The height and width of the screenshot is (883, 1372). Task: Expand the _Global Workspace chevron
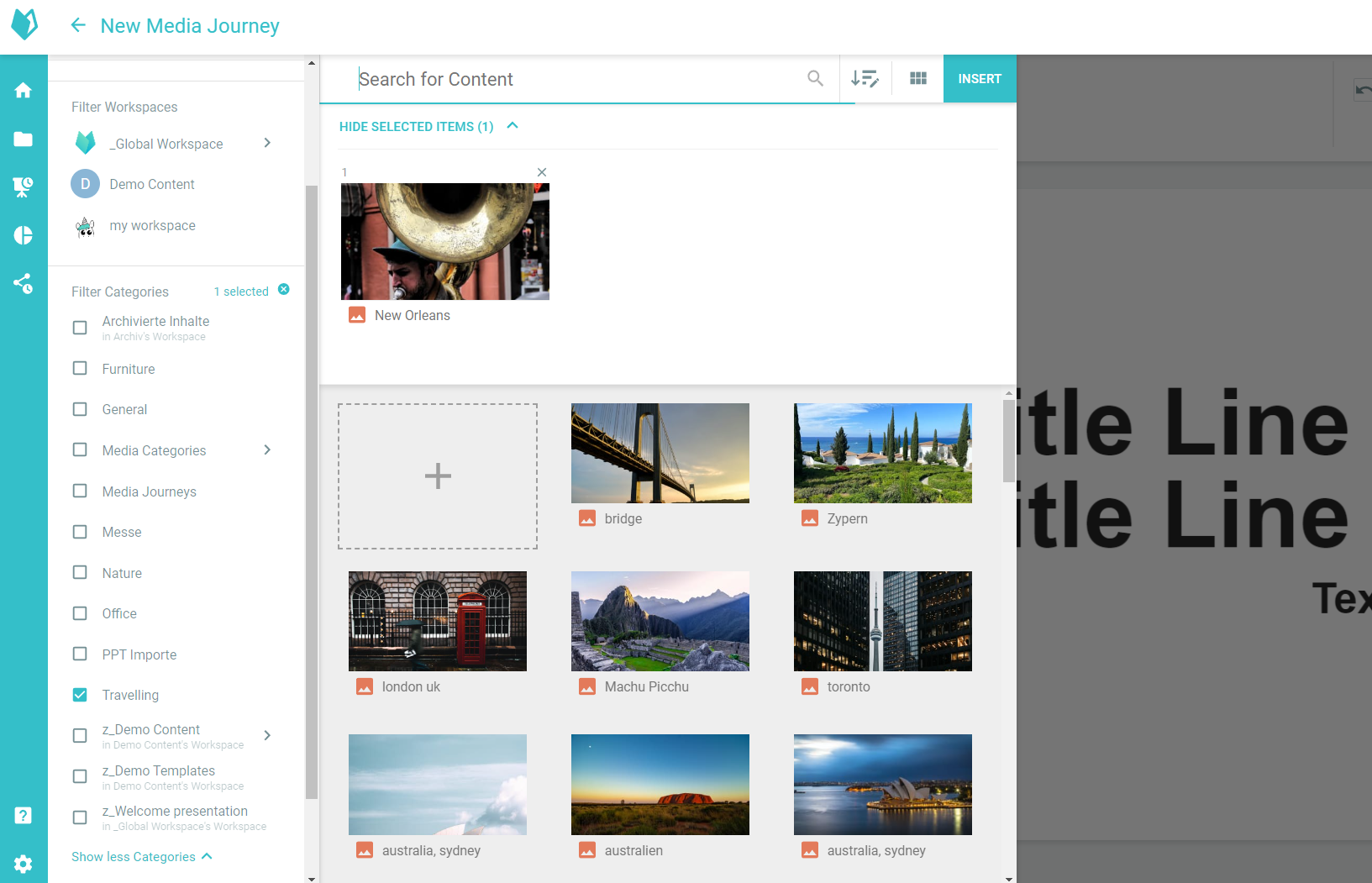point(267,143)
